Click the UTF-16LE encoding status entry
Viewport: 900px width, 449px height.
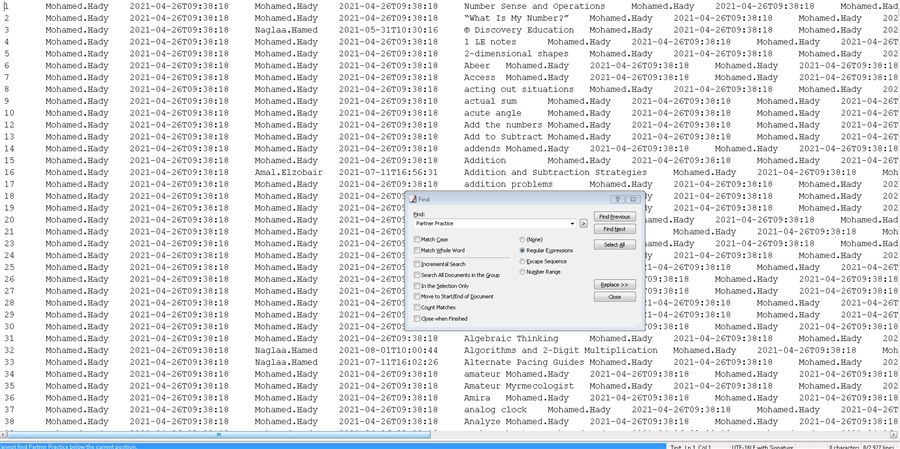tap(762, 446)
